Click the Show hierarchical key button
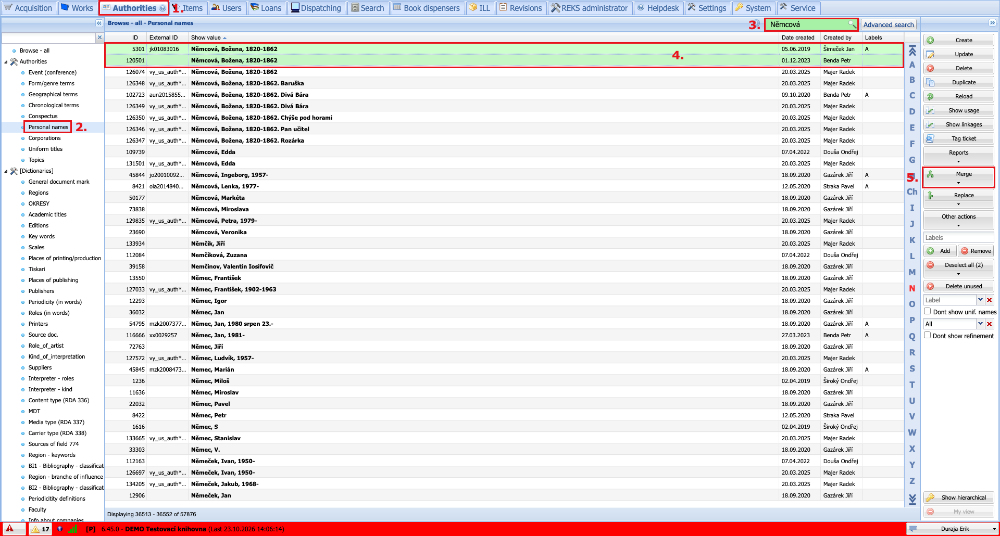Viewport: 1000px width, 536px height. pos(959,498)
